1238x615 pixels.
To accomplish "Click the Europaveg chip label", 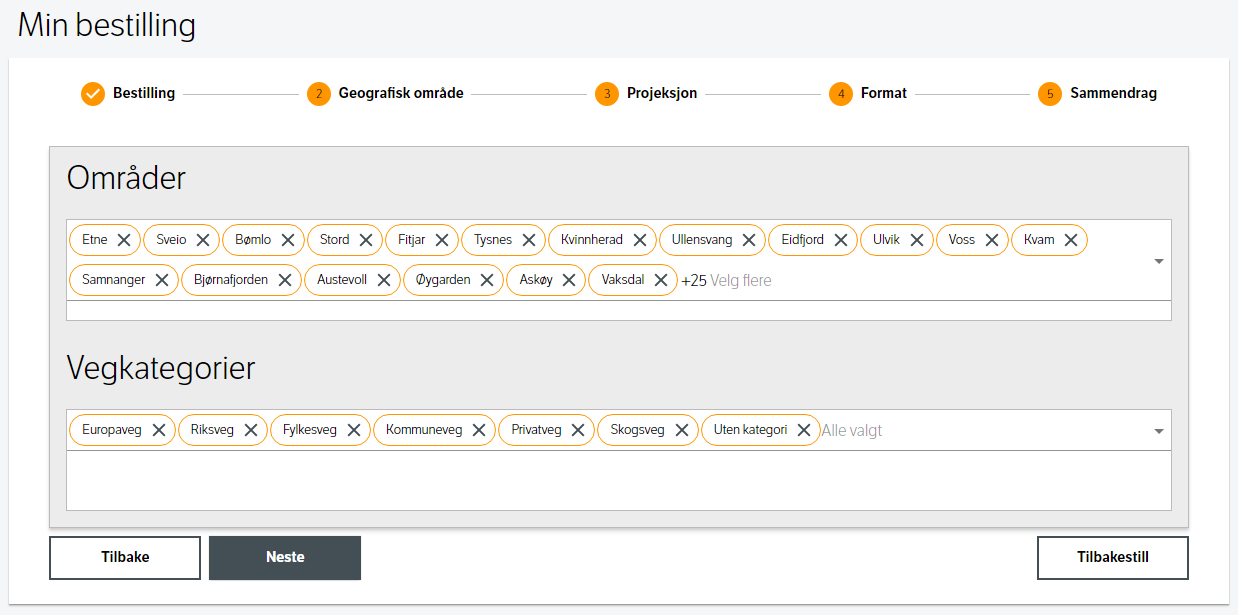I will [x=112, y=430].
